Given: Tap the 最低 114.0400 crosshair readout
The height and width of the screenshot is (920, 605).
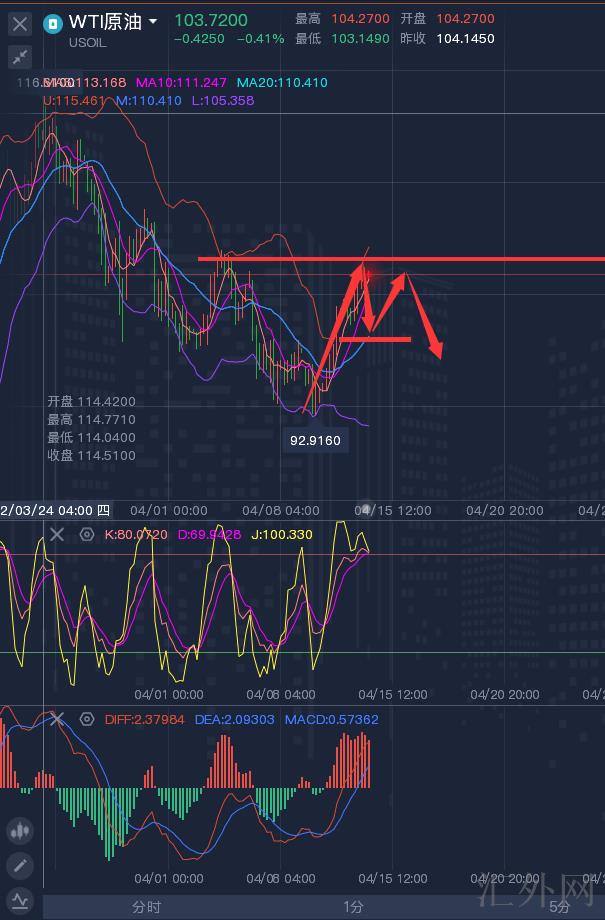Looking at the screenshot, I should (x=92, y=437).
